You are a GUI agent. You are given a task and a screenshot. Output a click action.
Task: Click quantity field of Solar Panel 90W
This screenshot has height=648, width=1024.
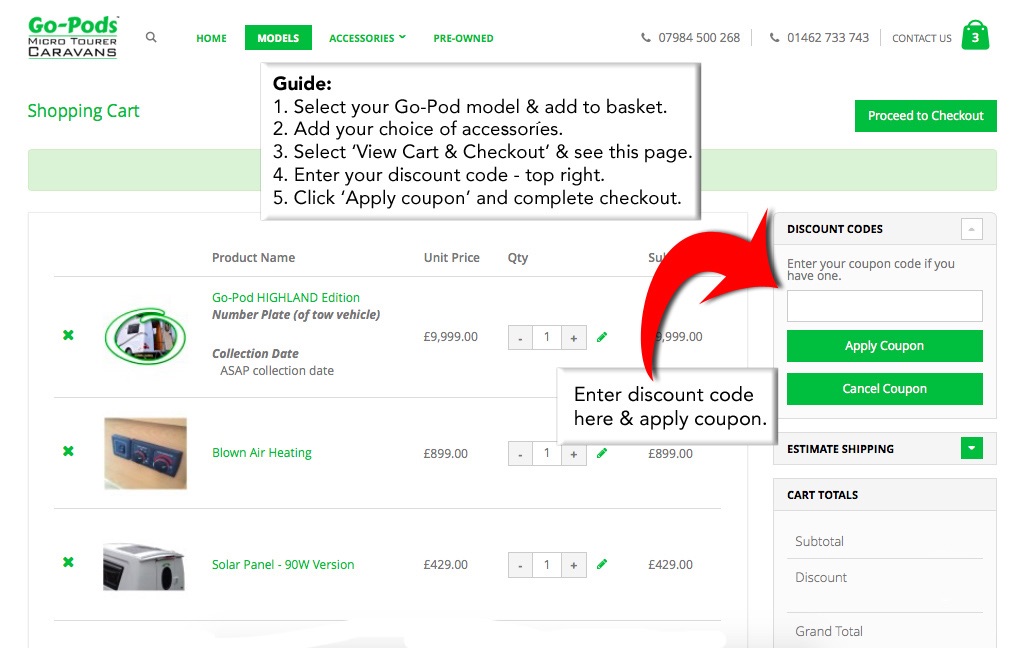(547, 565)
